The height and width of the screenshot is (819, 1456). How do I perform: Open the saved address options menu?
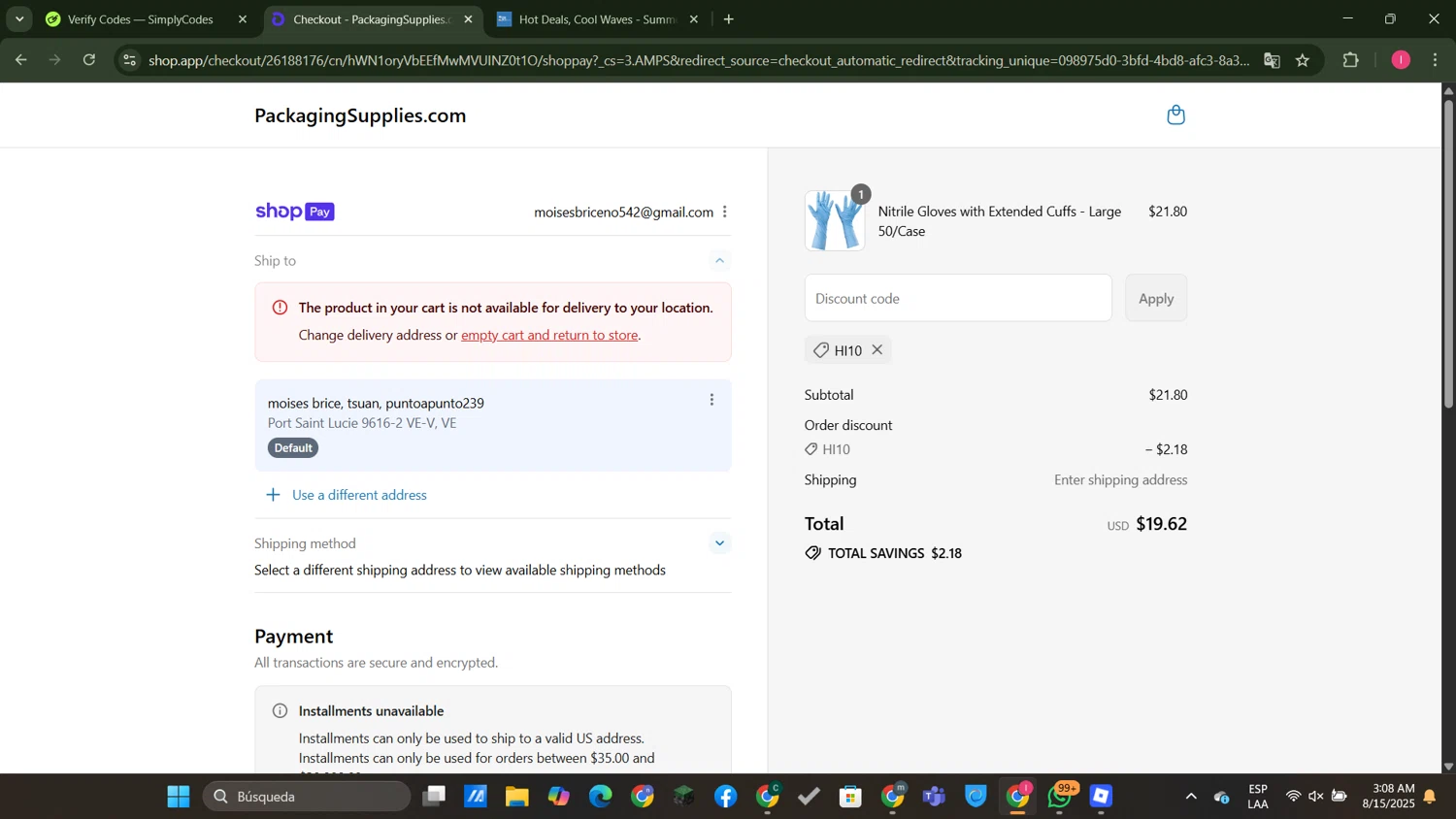(x=711, y=400)
